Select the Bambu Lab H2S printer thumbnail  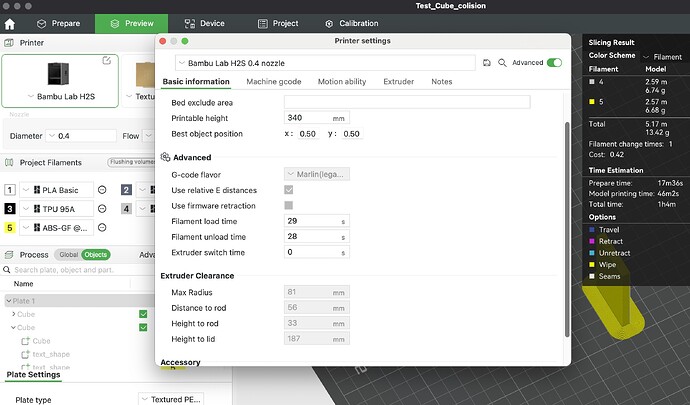point(59,74)
